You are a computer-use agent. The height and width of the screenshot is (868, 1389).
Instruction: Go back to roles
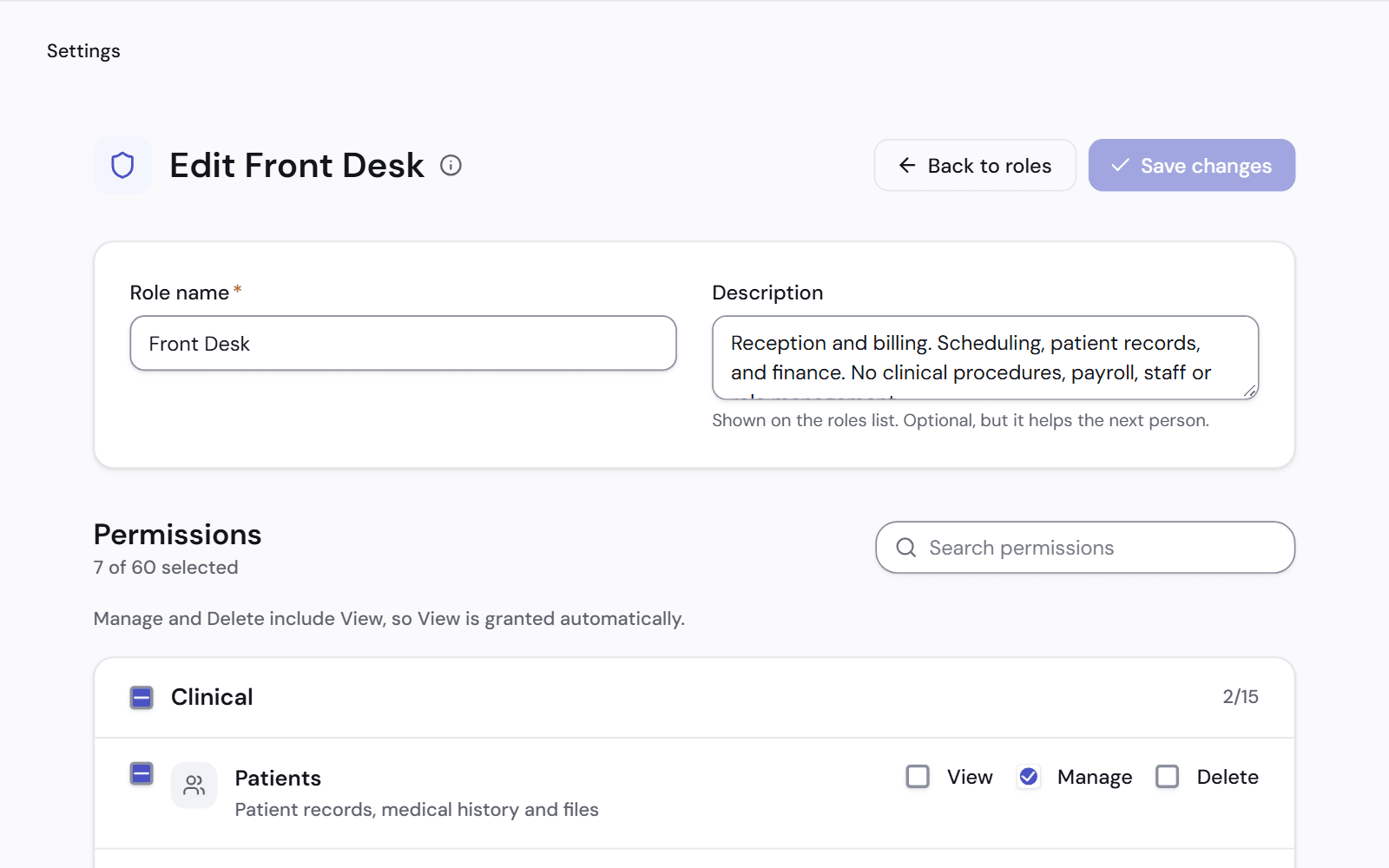coord(975,165)
